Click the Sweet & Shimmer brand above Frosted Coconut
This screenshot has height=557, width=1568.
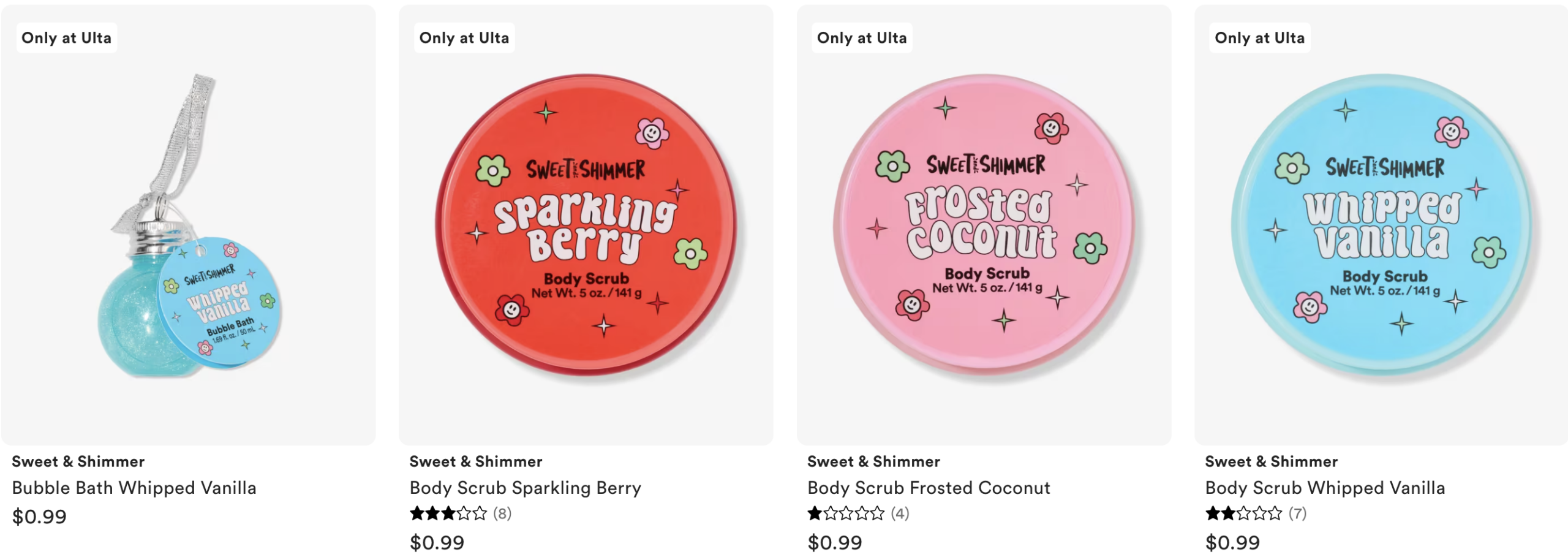tap(873, 461)
